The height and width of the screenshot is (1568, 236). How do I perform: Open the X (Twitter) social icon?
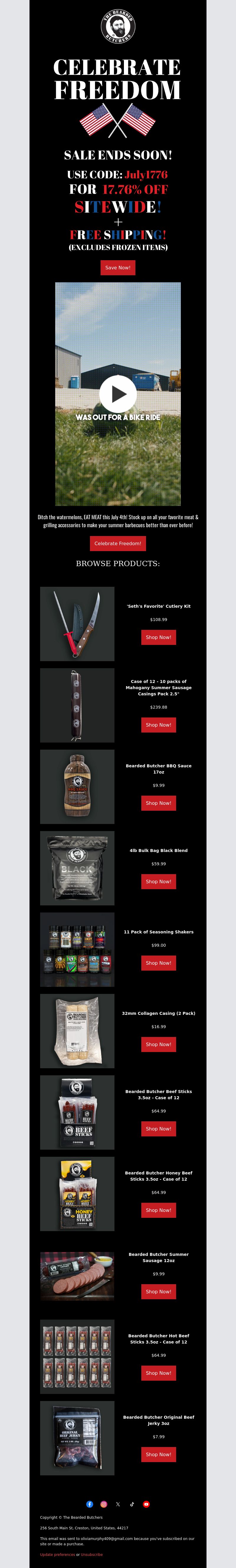click(x=118, y=1503)
